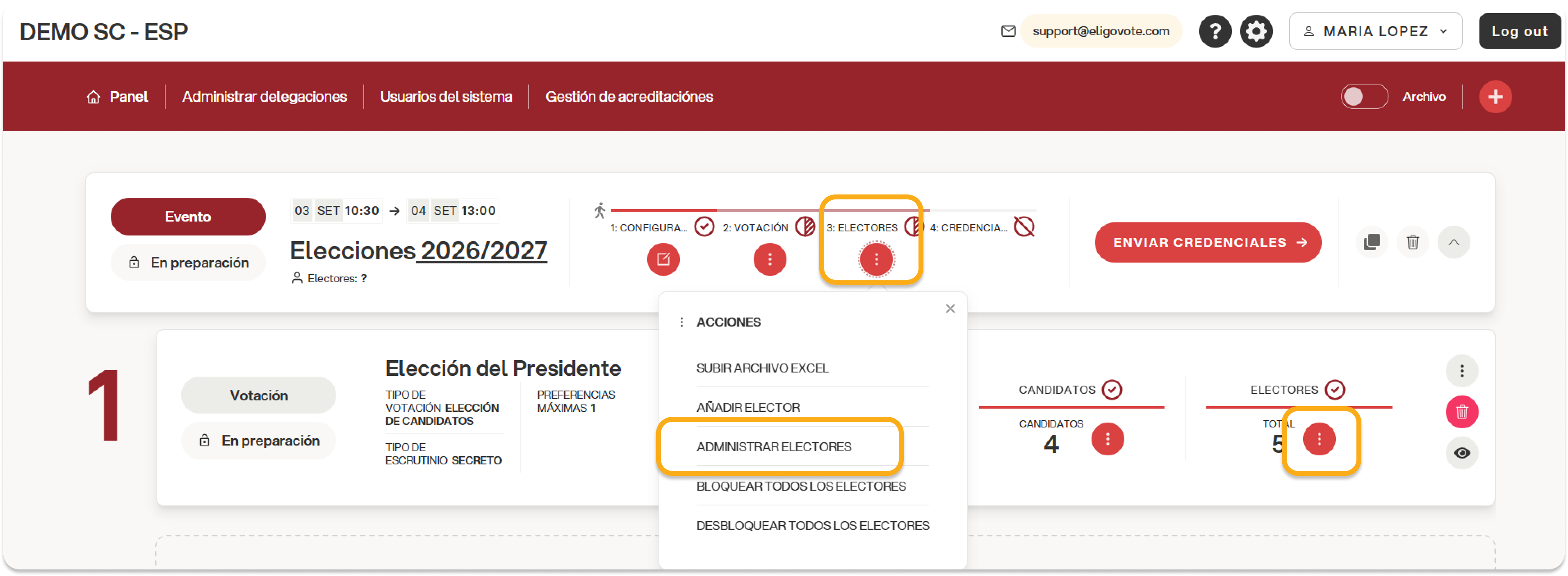Click the ELECTORES checkmark icon in voting card
Screen dimensions: 1568x576
(1334, 390)
